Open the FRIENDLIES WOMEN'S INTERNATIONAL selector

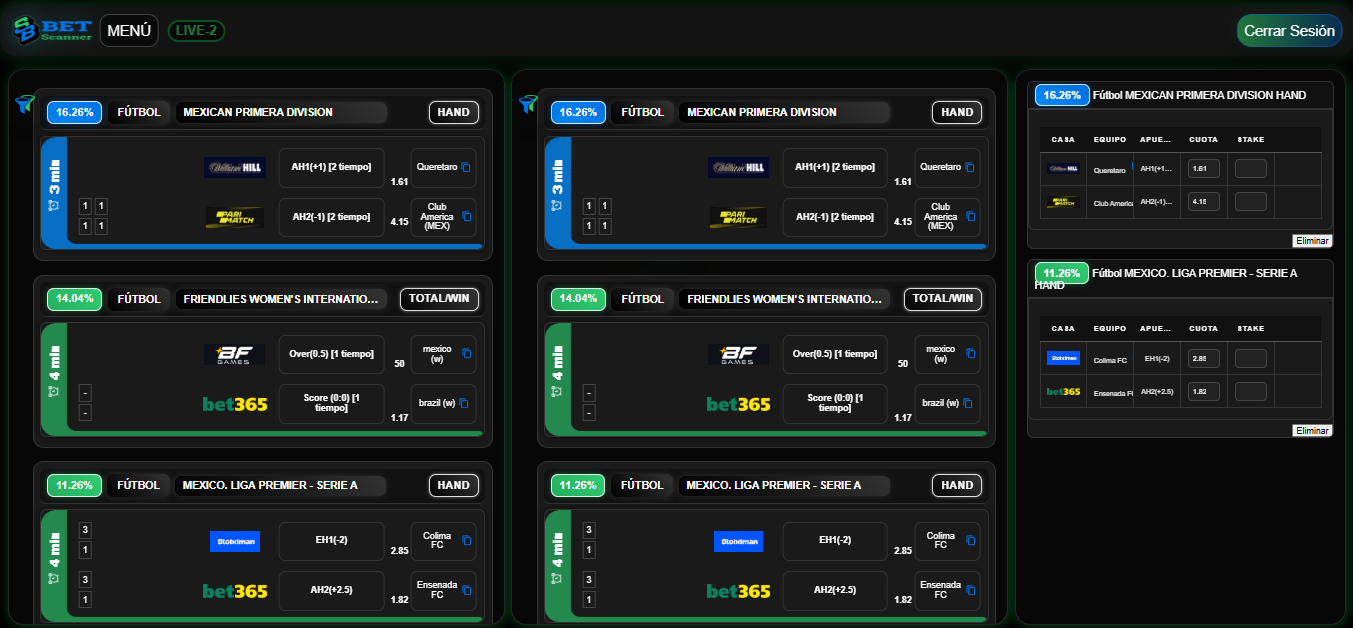click(282, 298)
